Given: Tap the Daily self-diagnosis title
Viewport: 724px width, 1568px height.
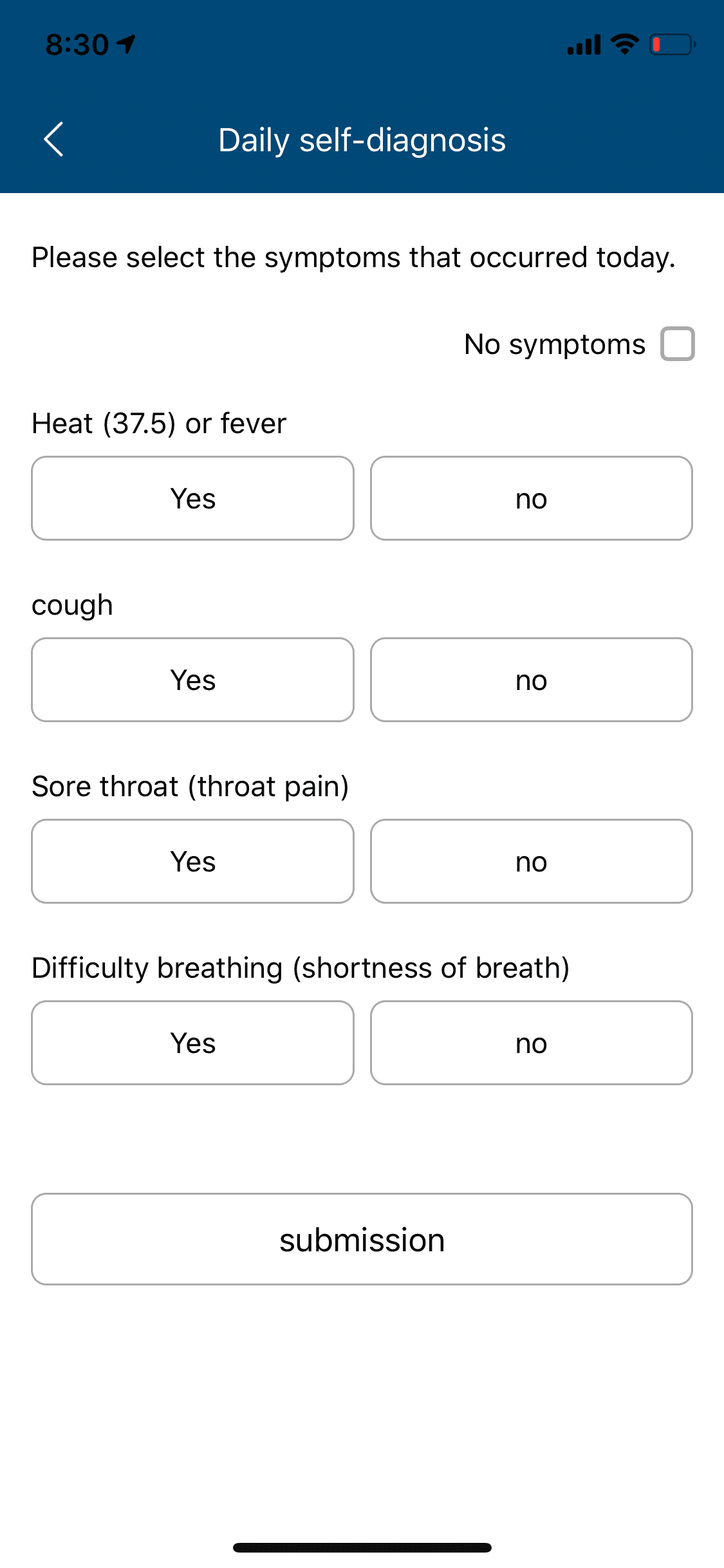Looking at the screenshot, I should point(362,139).
